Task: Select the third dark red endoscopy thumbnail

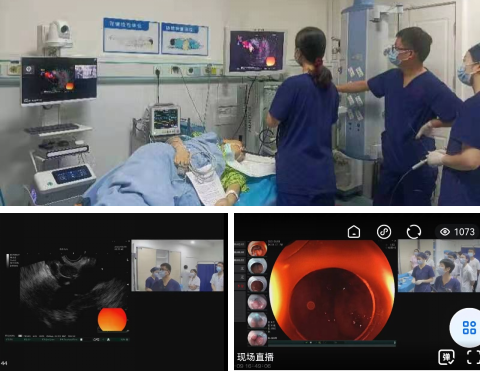Action: click(x=257, y=284)
